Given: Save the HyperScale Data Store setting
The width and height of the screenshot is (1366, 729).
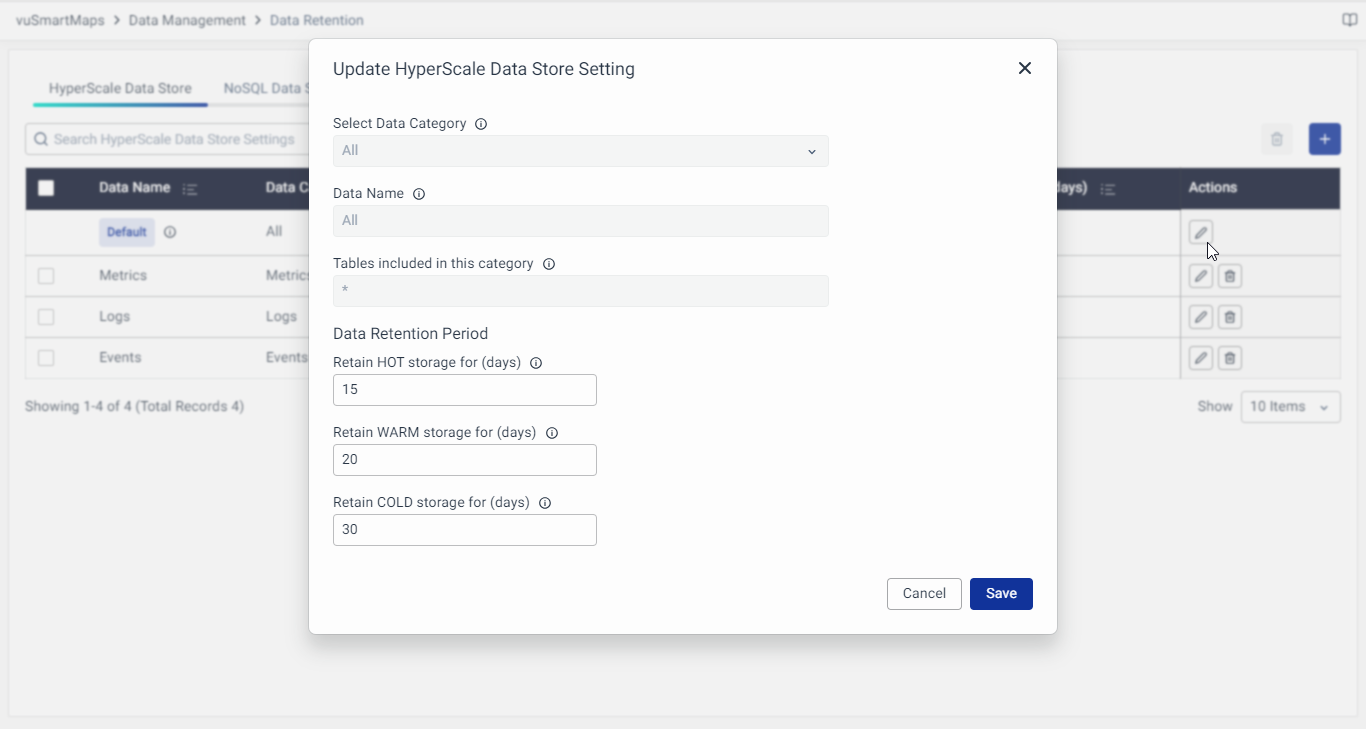Looking at the screenshot, I should pos(1001,594).
